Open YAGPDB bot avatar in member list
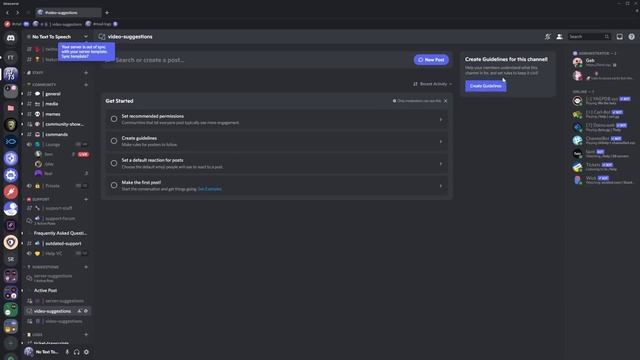640x360 pixels. [x=577, y=100]
